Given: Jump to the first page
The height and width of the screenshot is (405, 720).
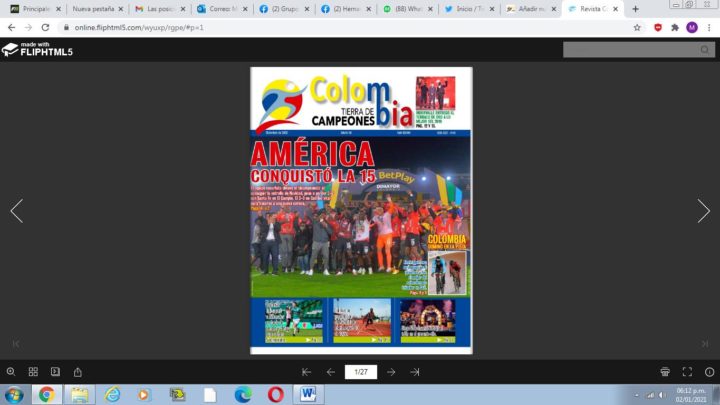Looking at the screenshot, I should tap(306, 372).
